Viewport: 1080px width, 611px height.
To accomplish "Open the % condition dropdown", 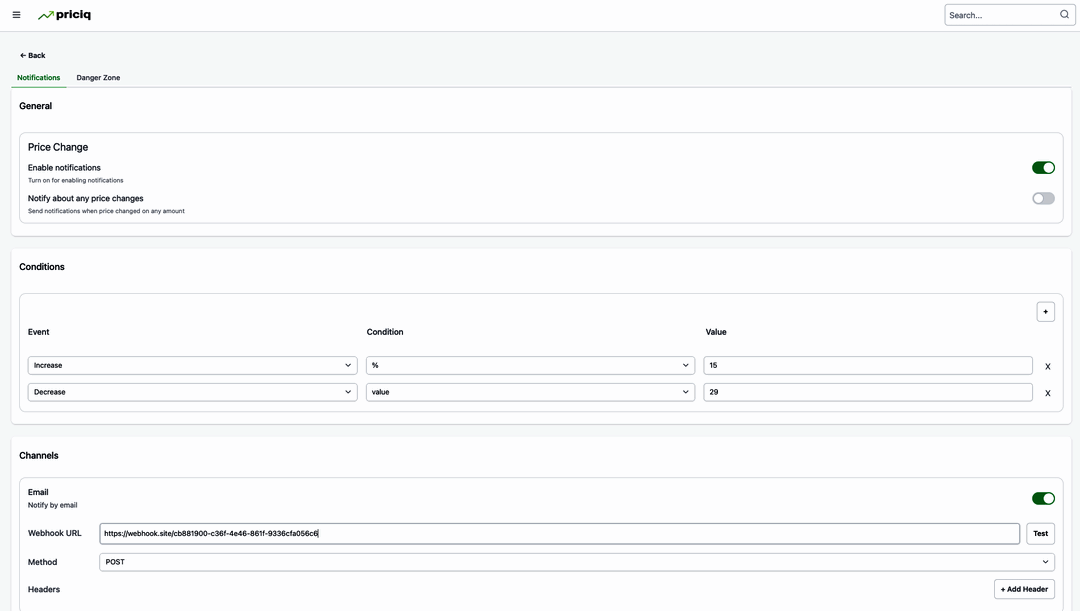I will tap(530, 366).
